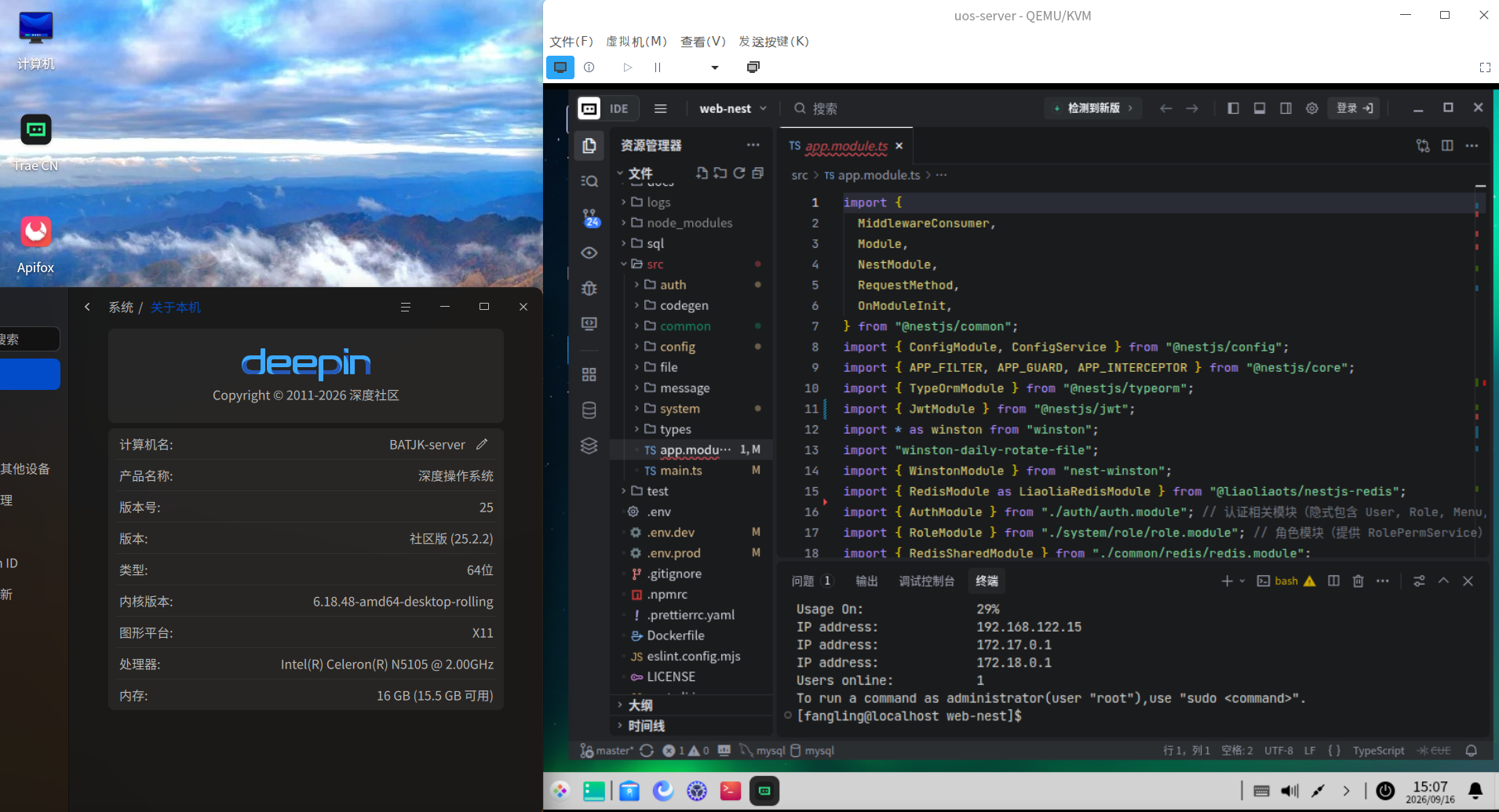Click VM console view button in QEMU toolbar
Screen dimensions: 1499x812
(560, 67)
